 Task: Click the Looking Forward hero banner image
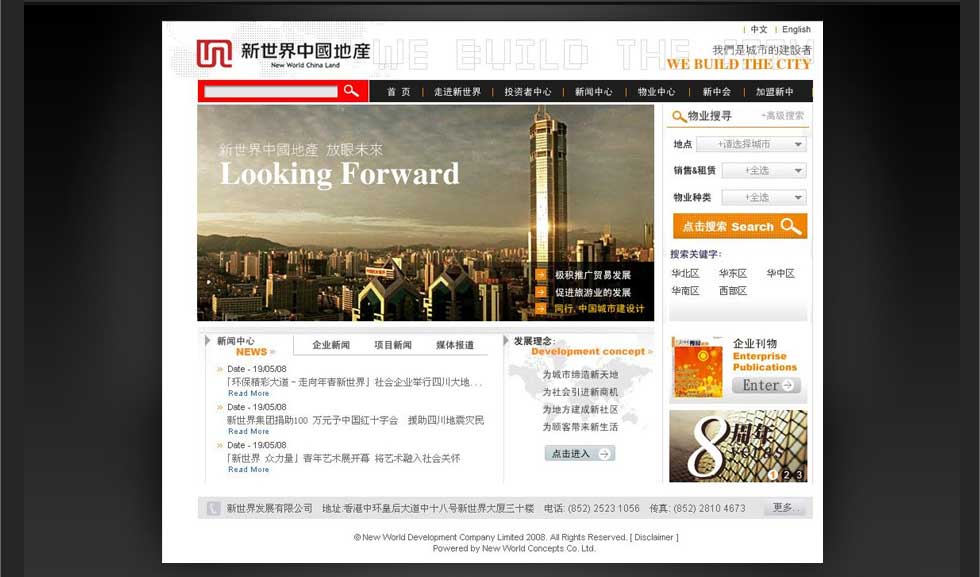(426, 213)
